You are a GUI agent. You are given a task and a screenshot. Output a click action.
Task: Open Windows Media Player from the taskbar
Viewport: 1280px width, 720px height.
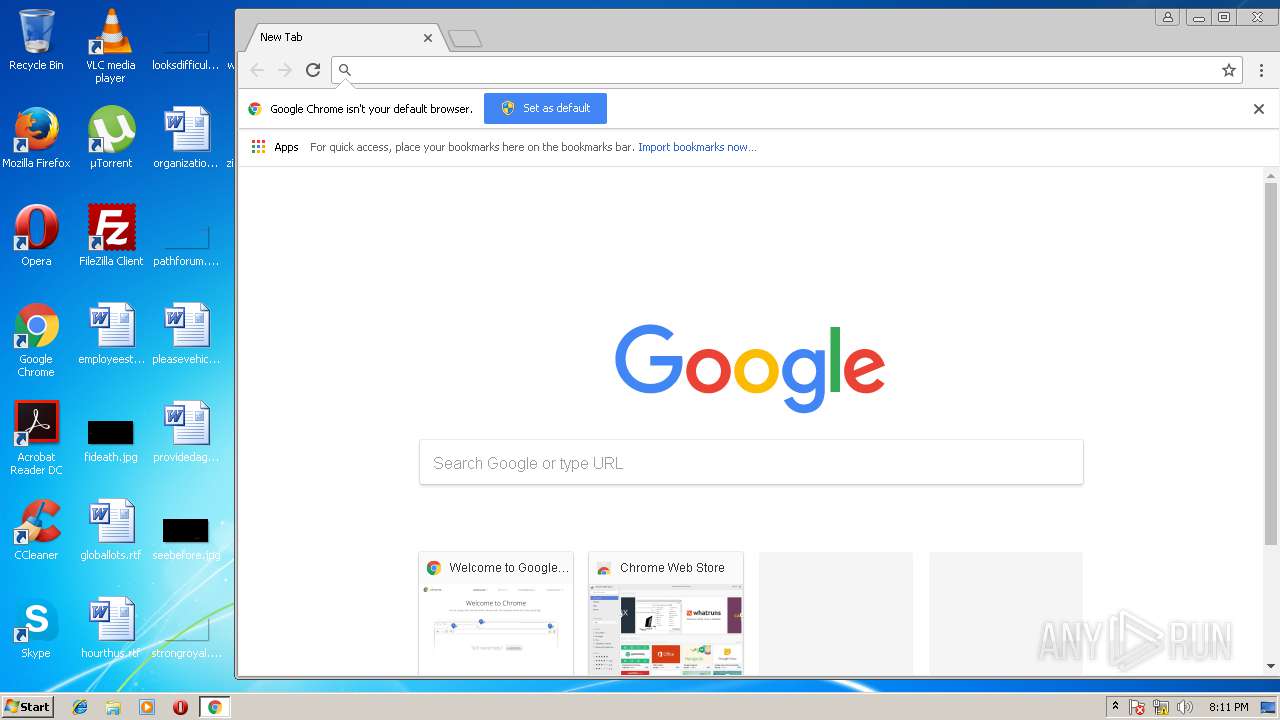[x=147, y=707]
